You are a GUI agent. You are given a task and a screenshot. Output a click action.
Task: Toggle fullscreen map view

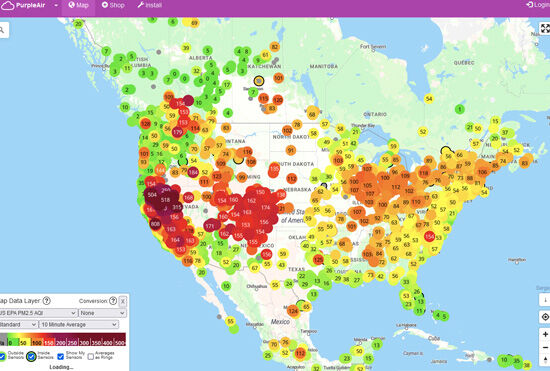tap(545, 28)
